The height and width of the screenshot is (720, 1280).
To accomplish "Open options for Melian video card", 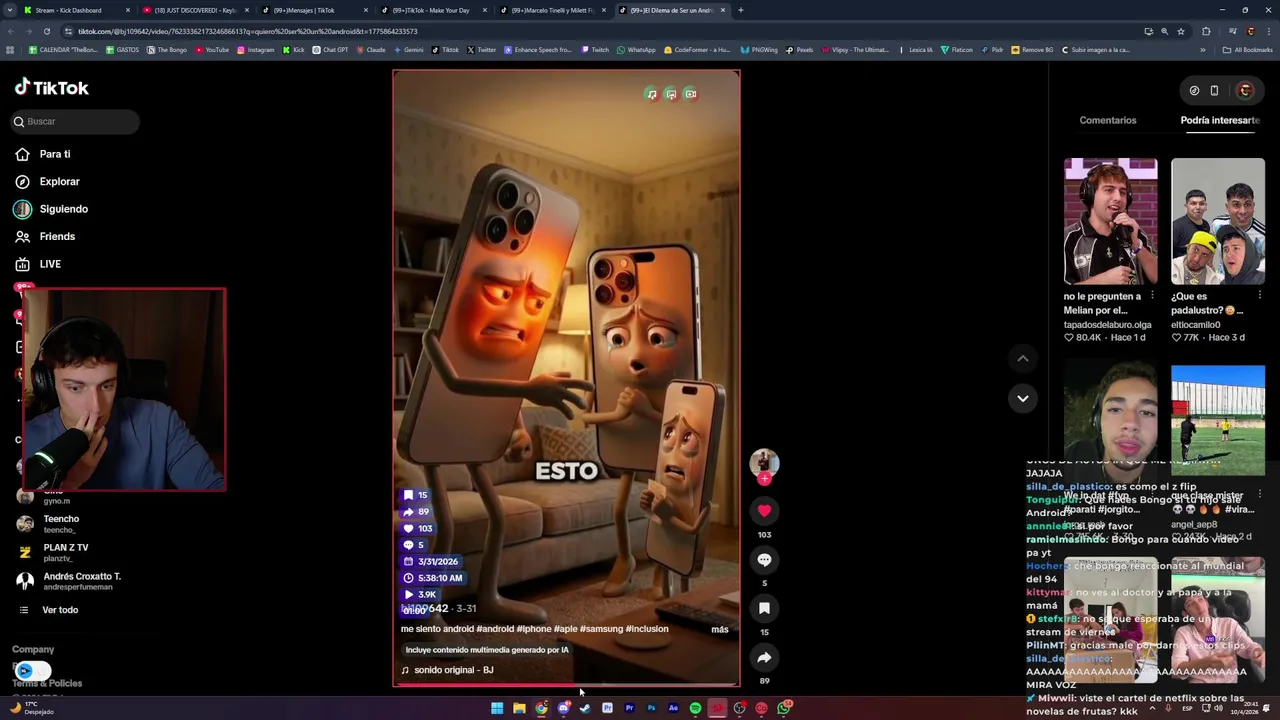I will [x=1152, y=296].
